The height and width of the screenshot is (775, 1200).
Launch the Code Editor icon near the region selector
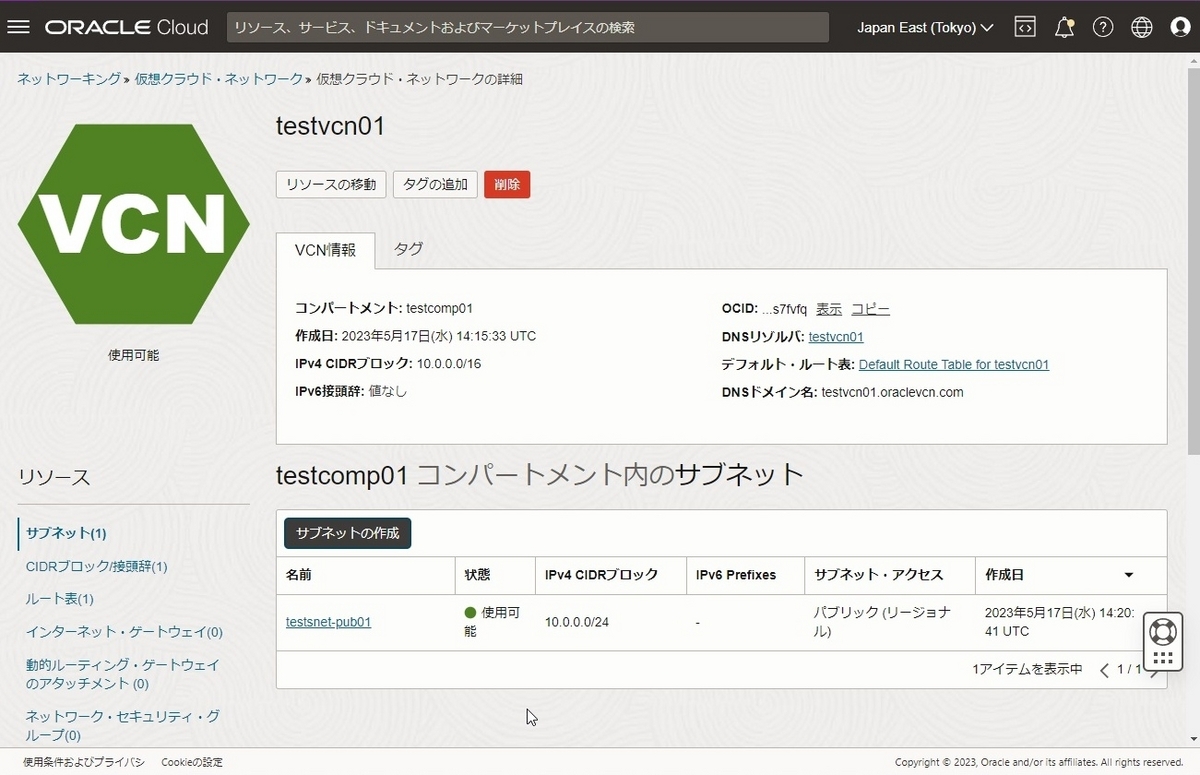1025,27
